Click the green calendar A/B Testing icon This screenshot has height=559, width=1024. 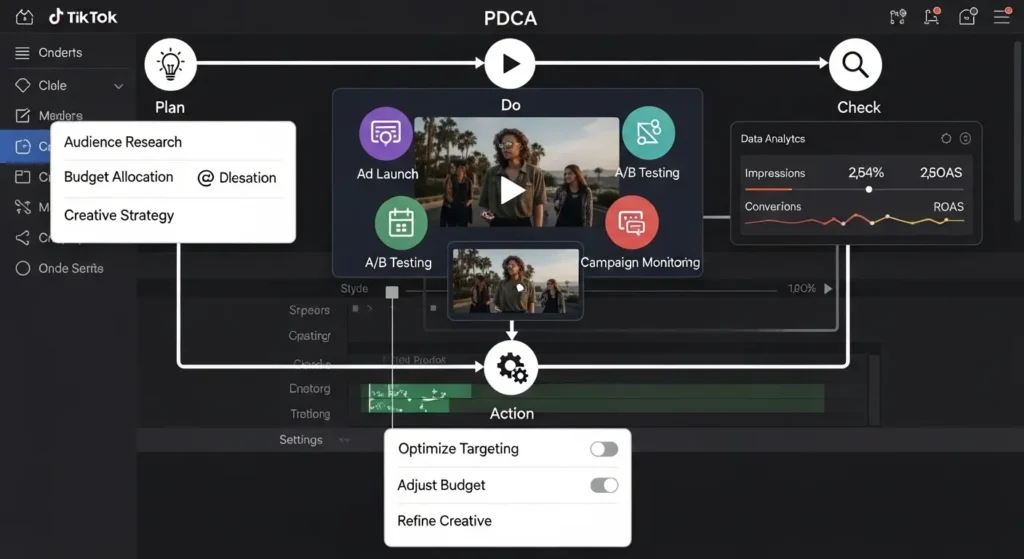(x=400, y=222)
